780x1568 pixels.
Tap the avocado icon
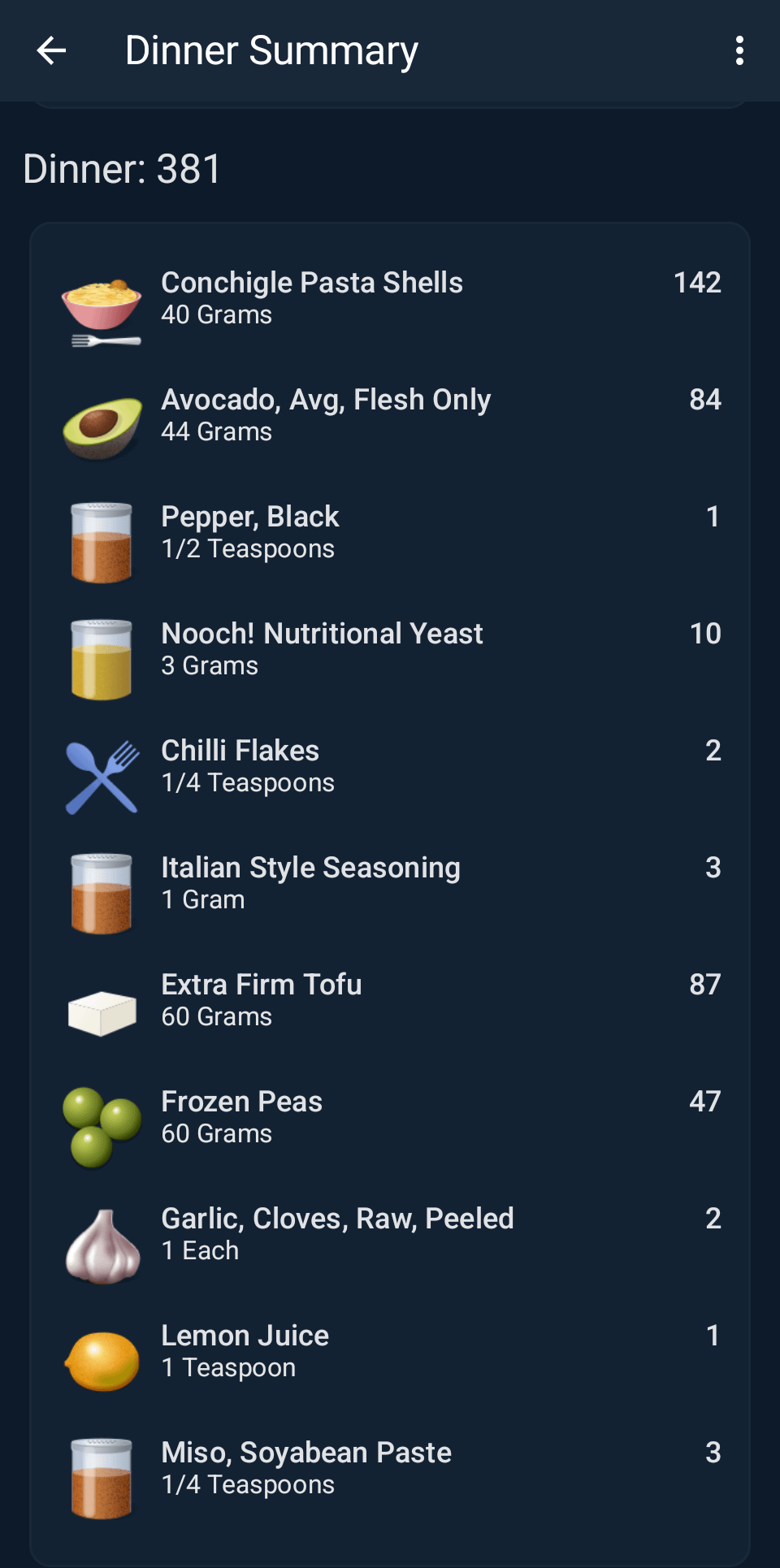pos(102,427)
